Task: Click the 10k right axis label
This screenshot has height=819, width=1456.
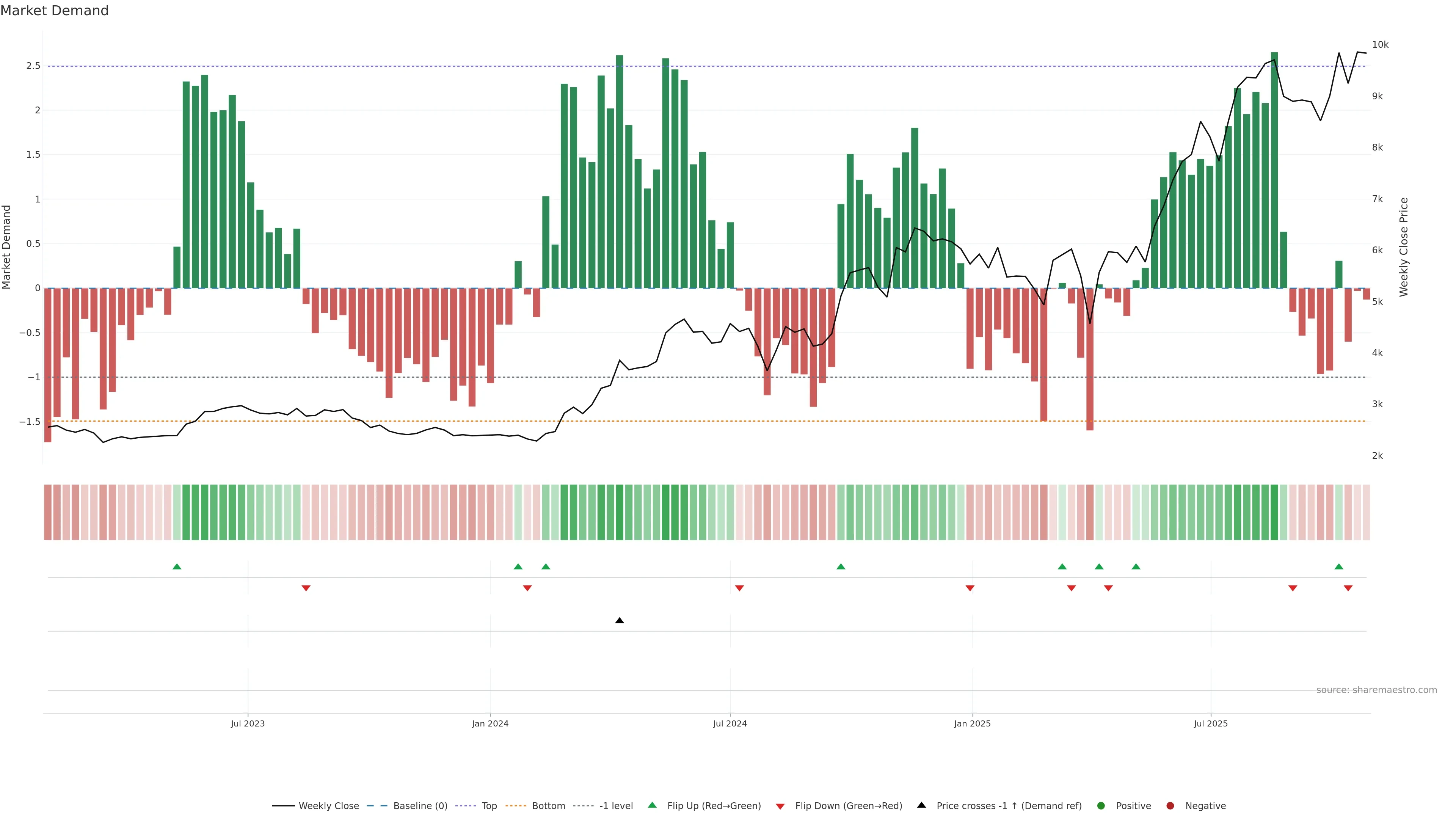Action: coord(1380,45)
